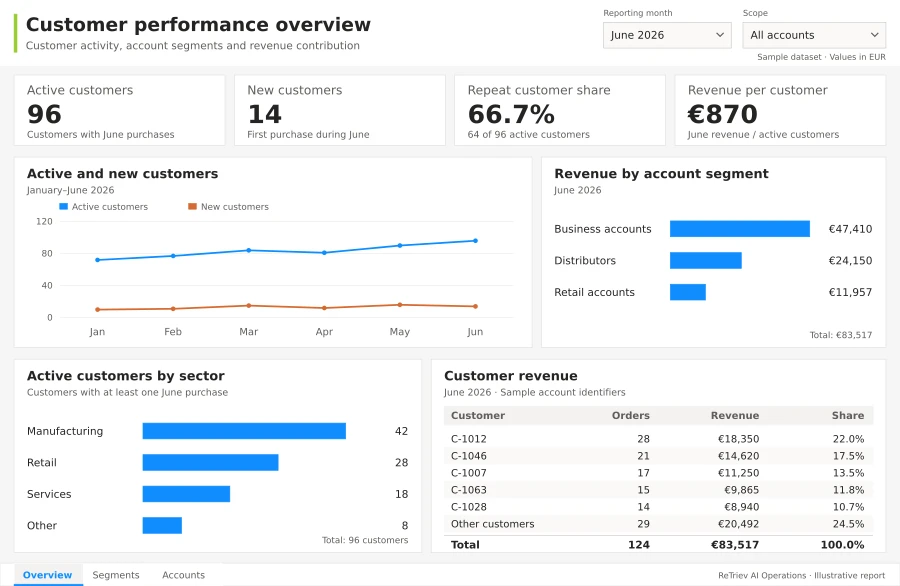Click the €47,410 Business accounts value
The width and height of the screenshot is (900, 586).
click(850, 228)
